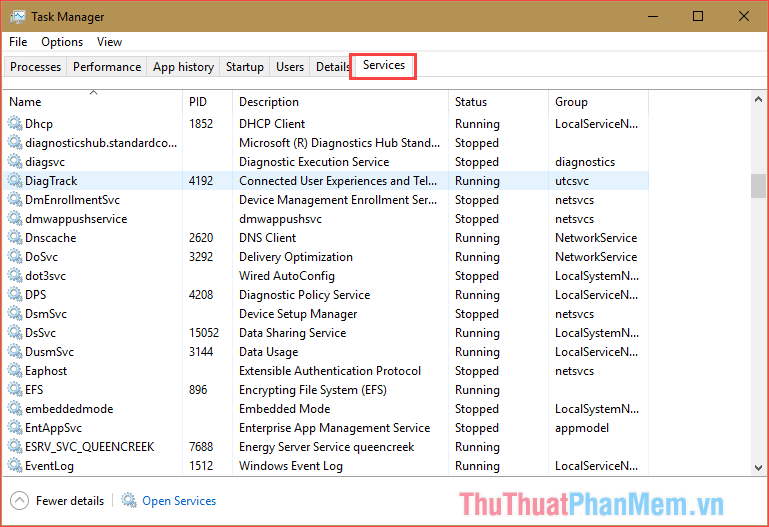Screen dimensions: 769x527
Task: Switch to the App history tab
Action: (183, 67)
